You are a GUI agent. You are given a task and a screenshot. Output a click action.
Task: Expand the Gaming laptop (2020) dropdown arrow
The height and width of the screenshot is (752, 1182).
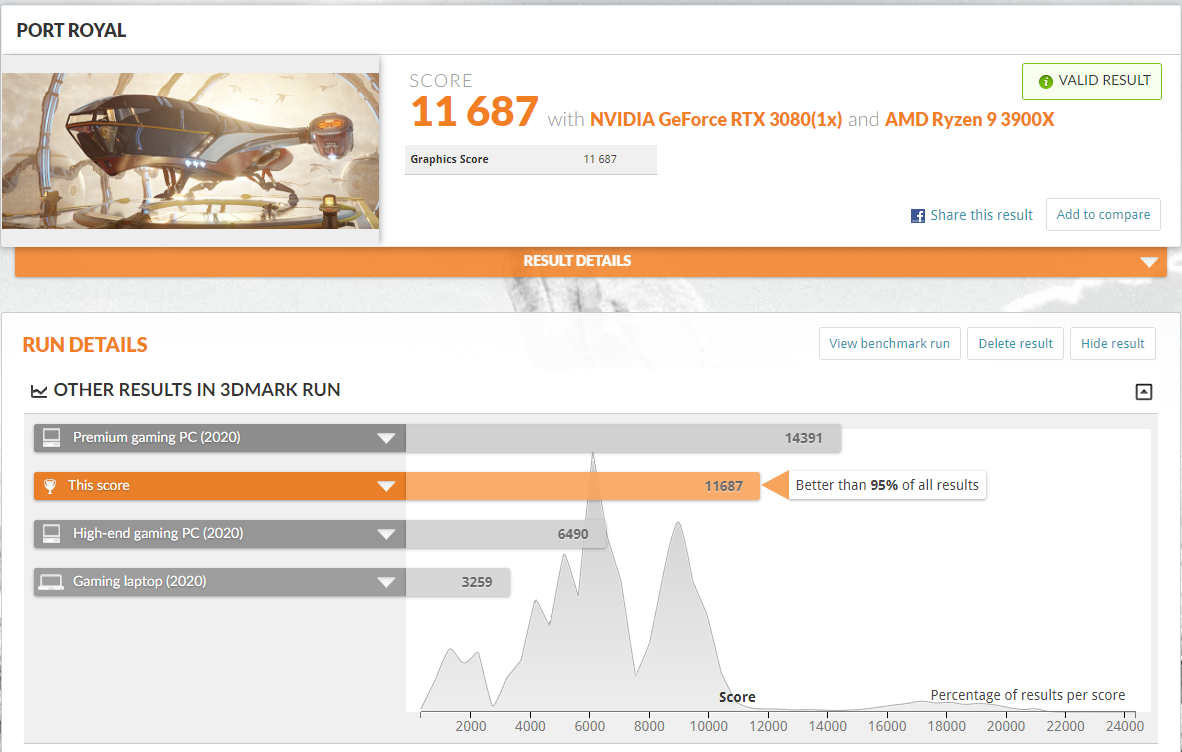[x=386, y=582]
